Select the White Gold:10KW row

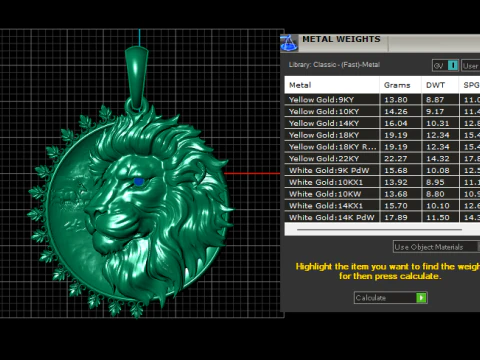click(382, 194)
